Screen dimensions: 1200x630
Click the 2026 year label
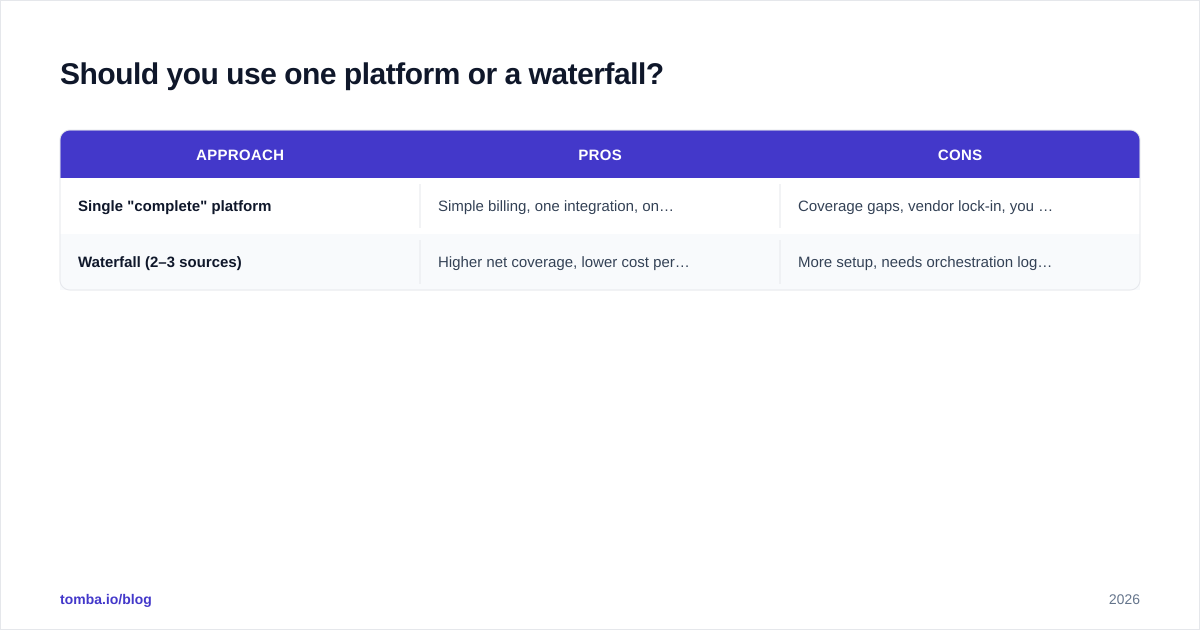1124,599
